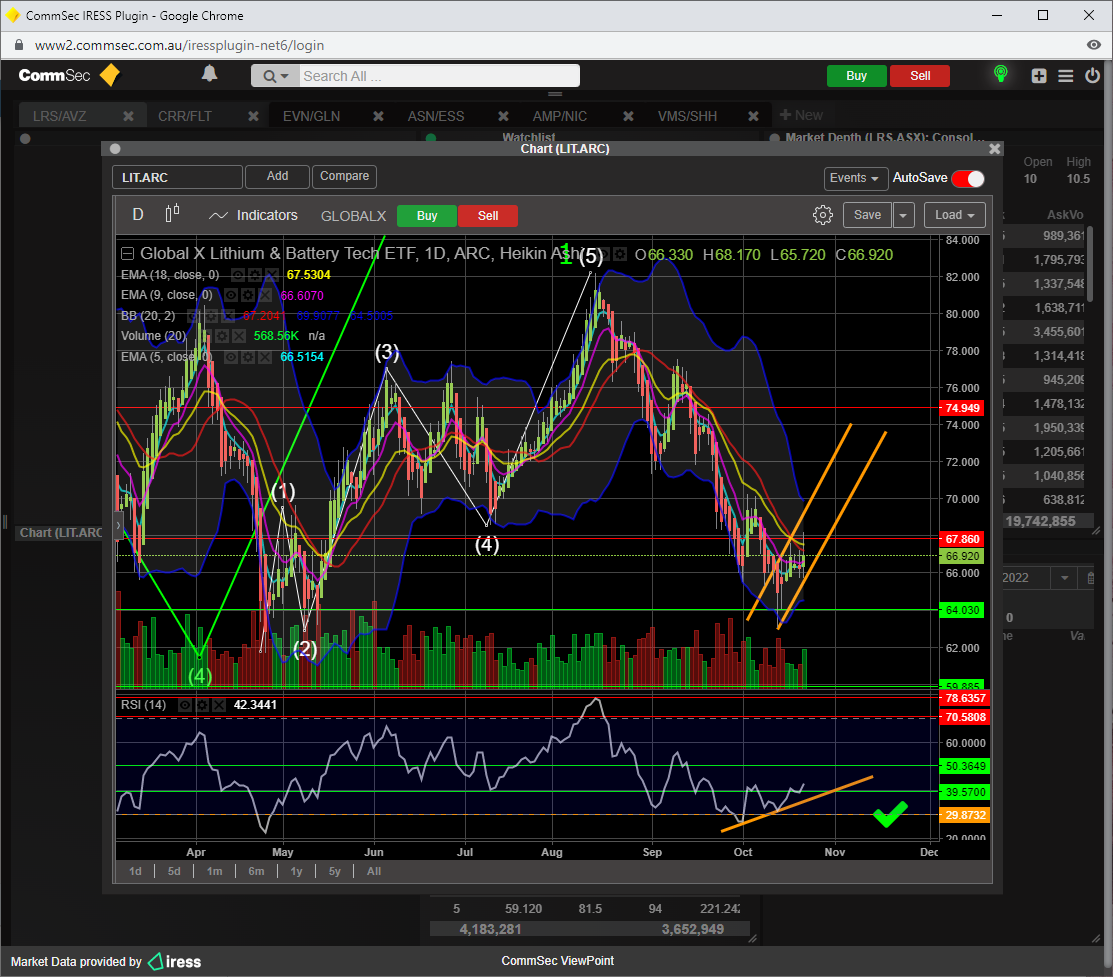Set chart range to 1m
Image resolution: width=1113 pixels, height=977 pixels.
point(214,871)
